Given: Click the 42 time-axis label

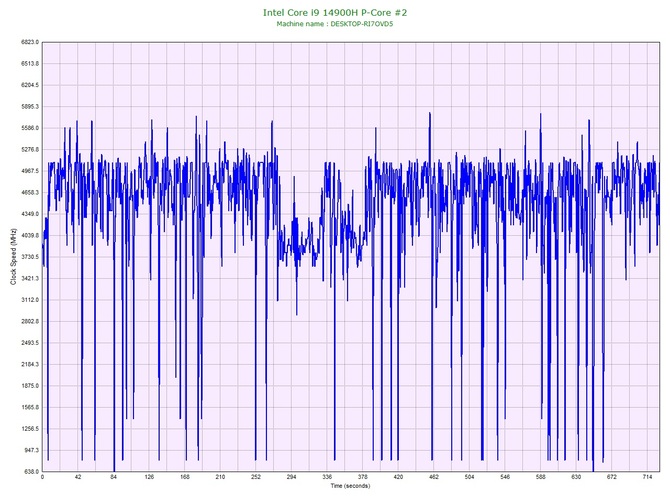Looking at the screenshot, I should point(78,477).
